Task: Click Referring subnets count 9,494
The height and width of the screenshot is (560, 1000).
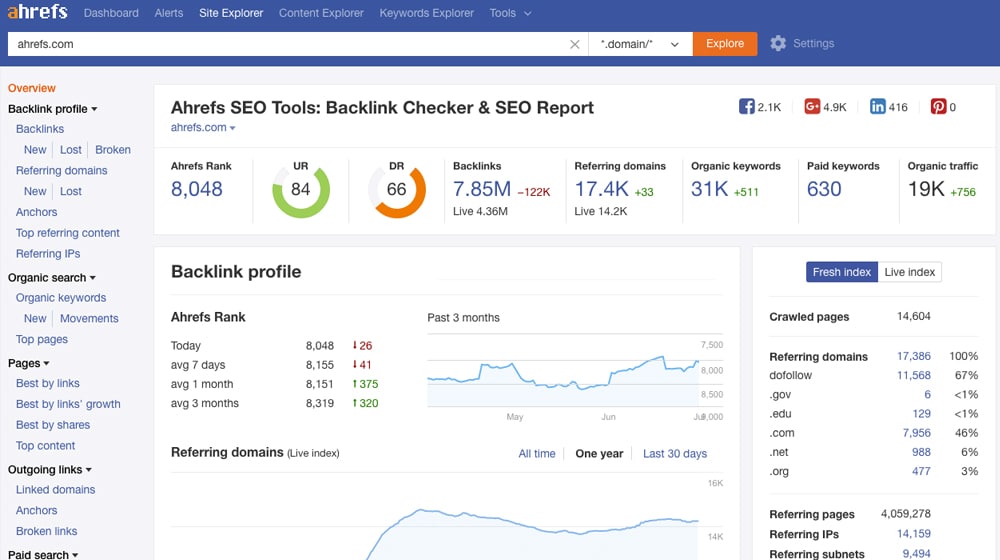Action: coord(916,554)
